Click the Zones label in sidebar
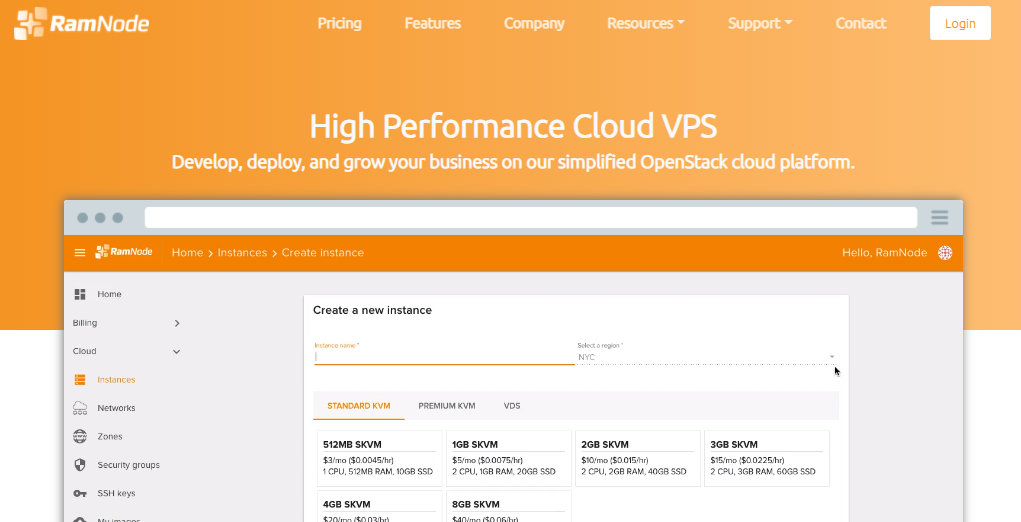The width and height of the screenshot is (1021, 522). point(109,437)
